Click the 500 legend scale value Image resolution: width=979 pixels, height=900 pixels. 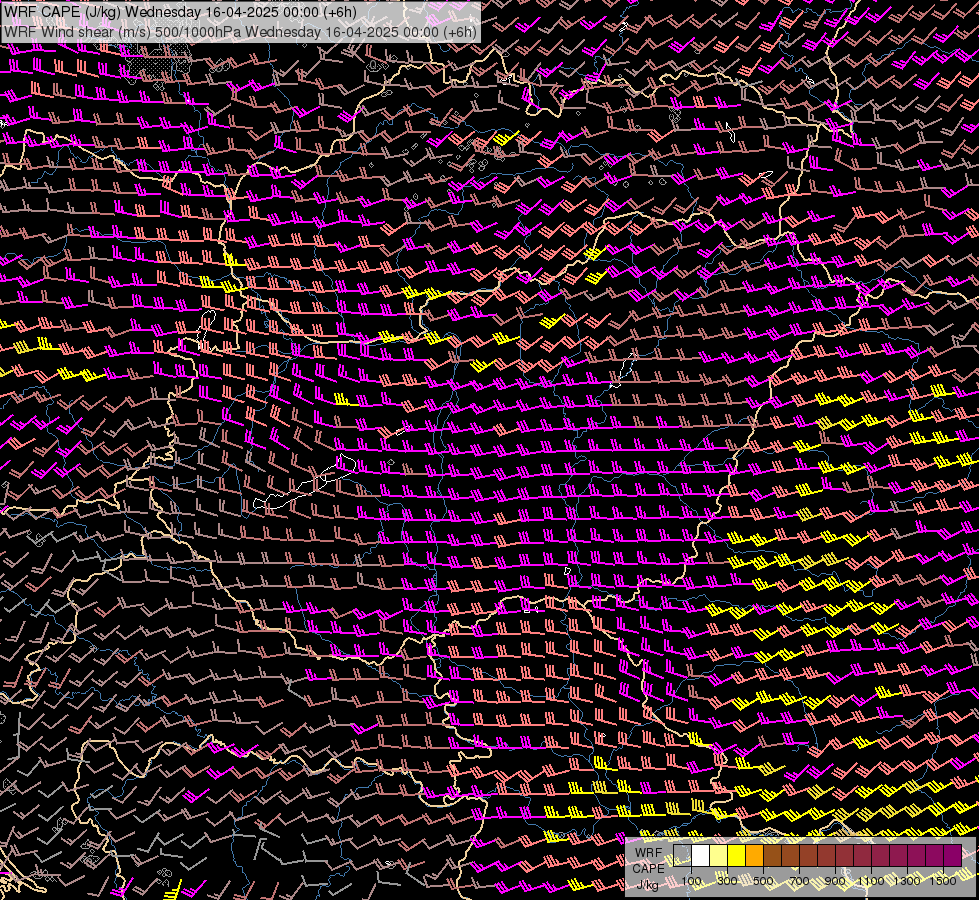click(x=763, y=881)
